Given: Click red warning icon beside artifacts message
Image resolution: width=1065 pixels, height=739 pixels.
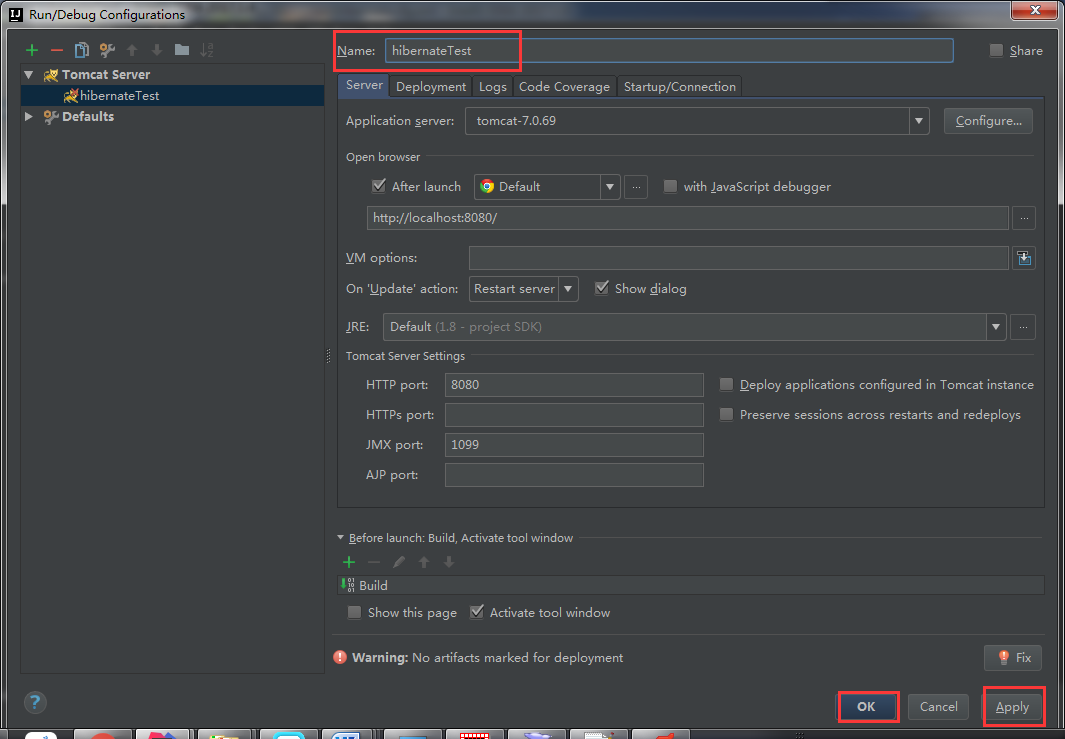Looking at the screenshot, I should tap(340, 657).
